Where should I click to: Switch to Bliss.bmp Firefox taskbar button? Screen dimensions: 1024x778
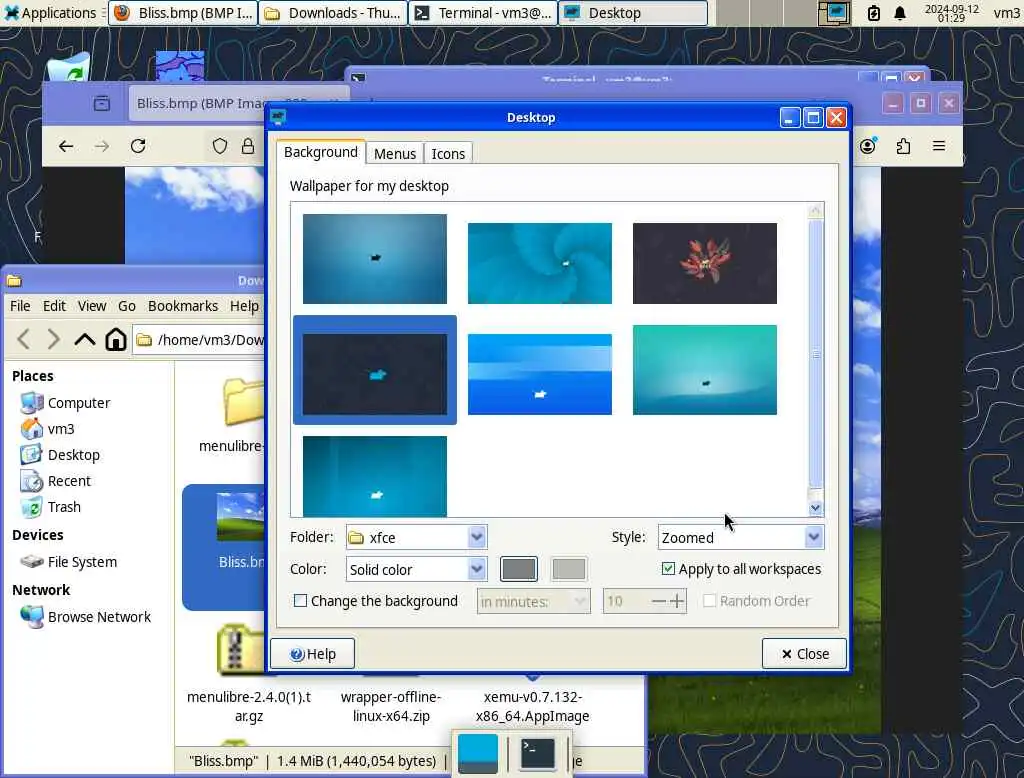point(183,12)
